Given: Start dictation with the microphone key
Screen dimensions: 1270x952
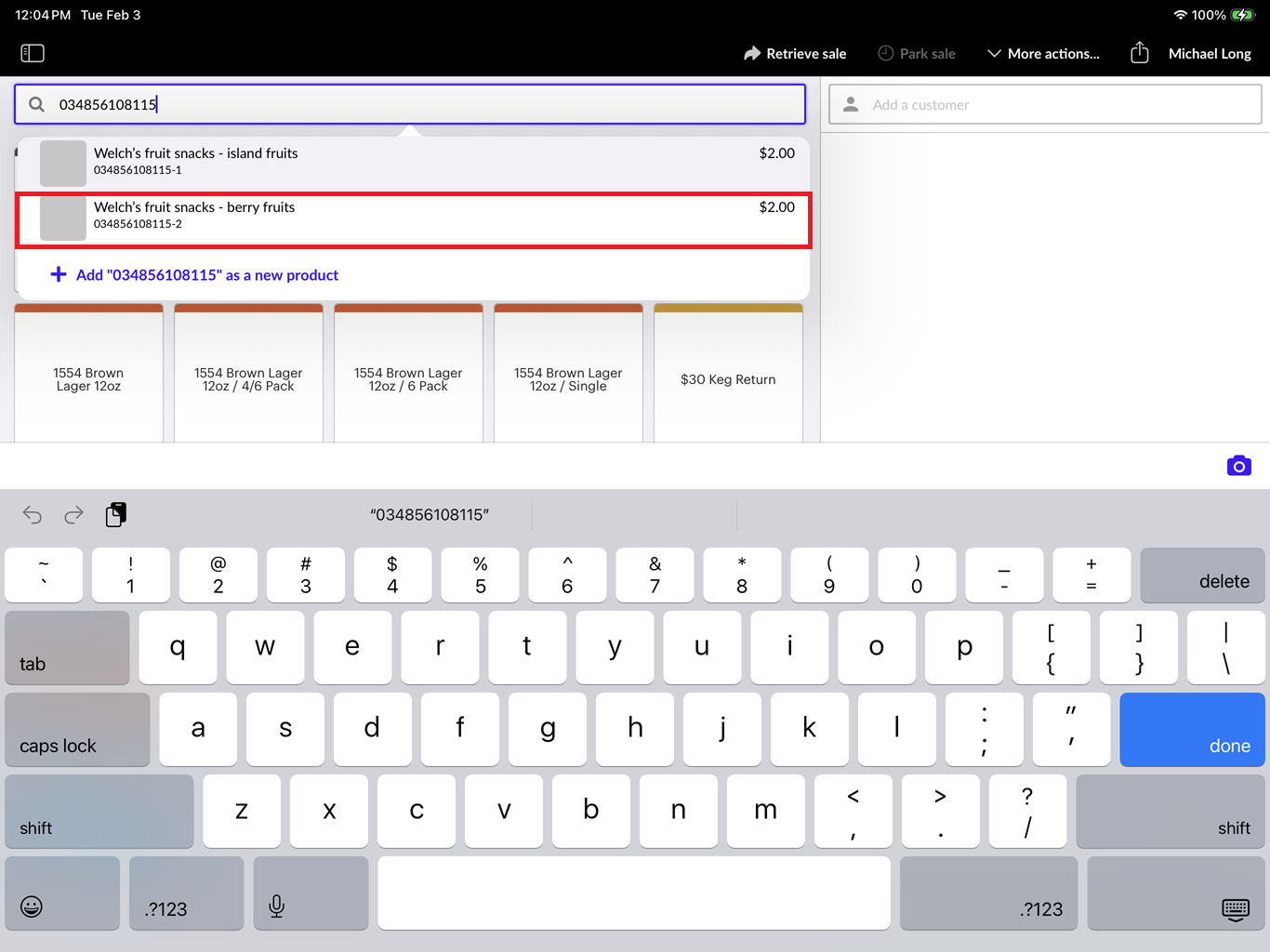Looking at the screenshot, I should (311, 893).
